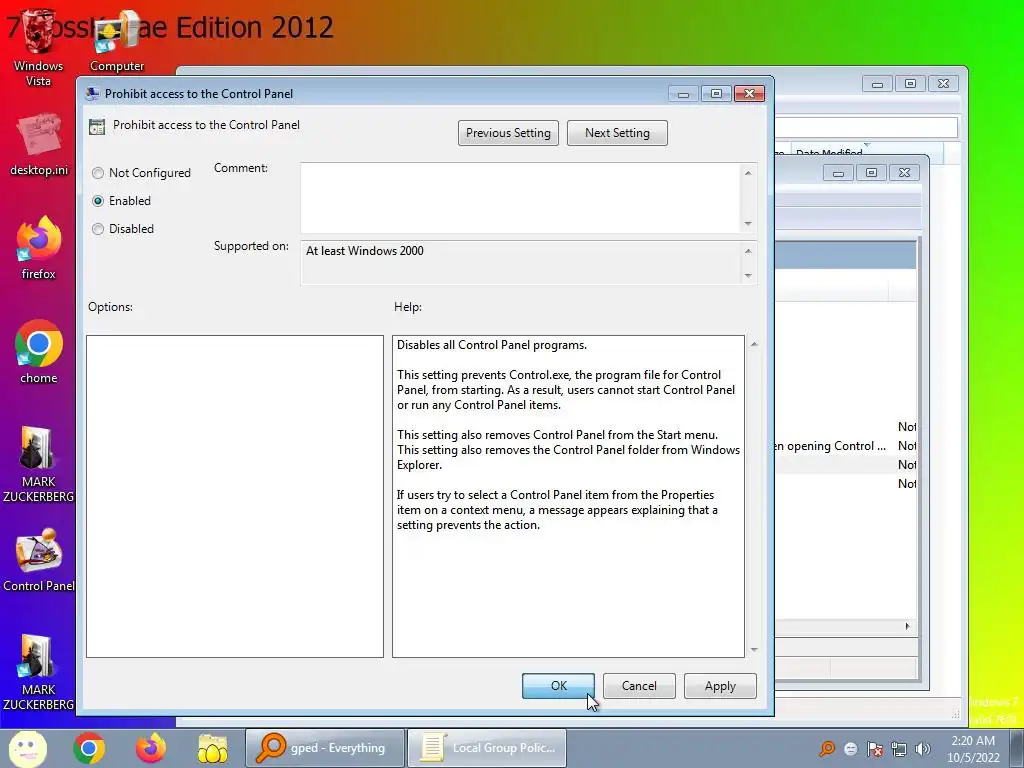
Task: Switch to Local Group Policy taskbar window
Action: (487, 748)
